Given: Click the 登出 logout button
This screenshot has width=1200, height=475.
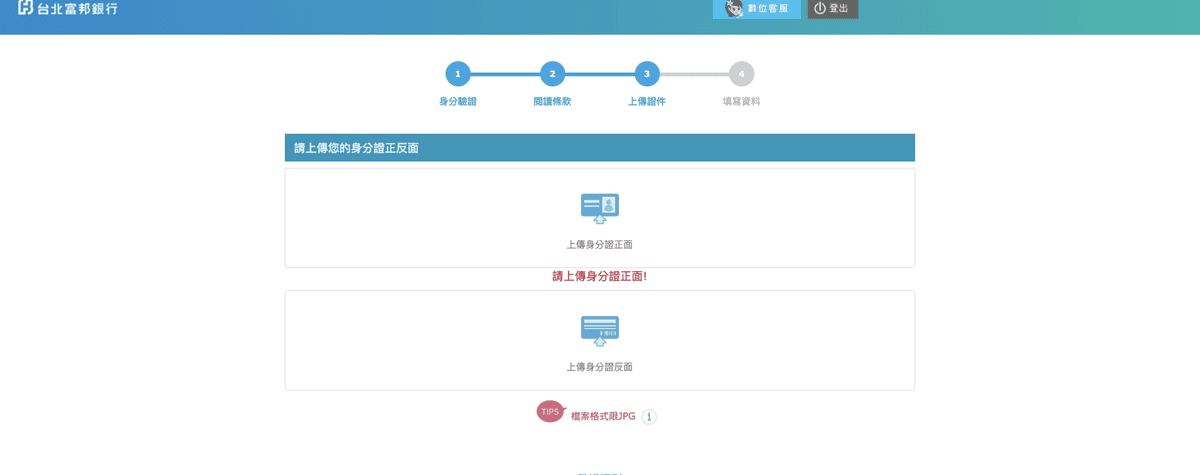Looking at the screenshot, I should [833, 9].
